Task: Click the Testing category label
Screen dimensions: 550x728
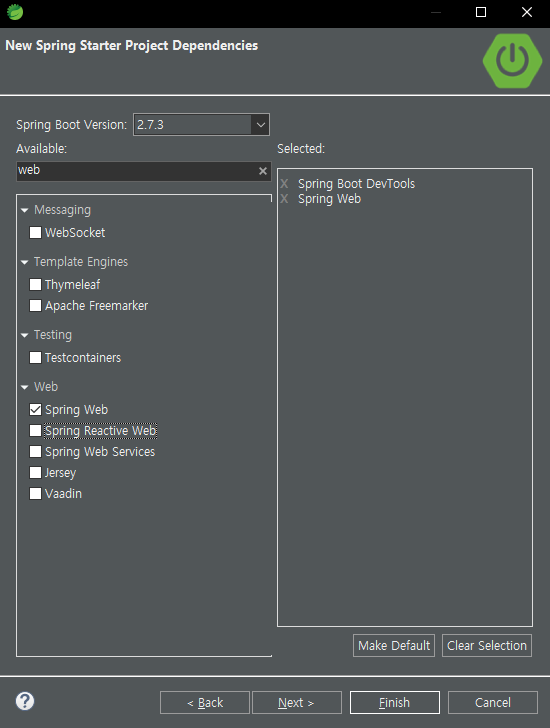Action: tap(53, 335)
